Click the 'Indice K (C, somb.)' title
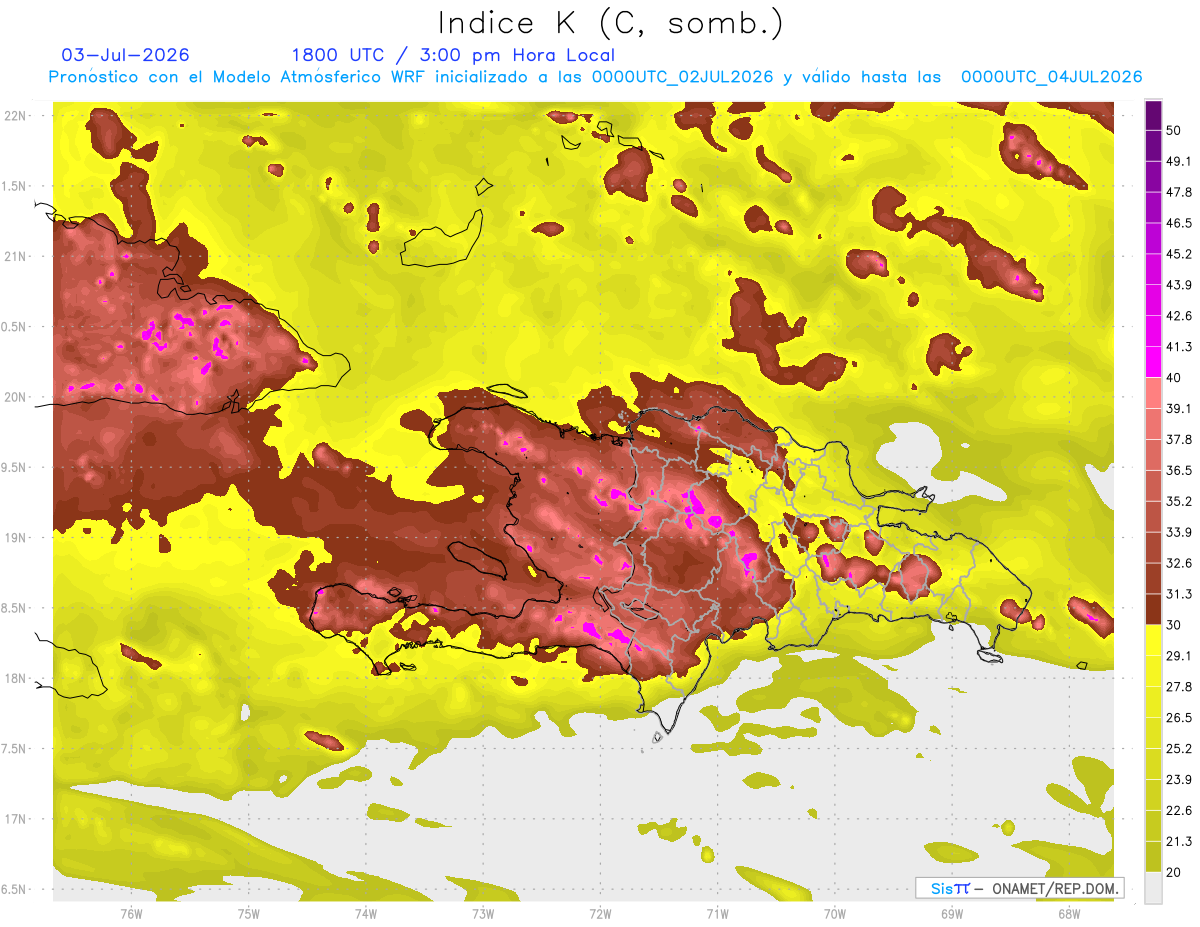The width and height of the screenshot is (1200, 927). point(610,23)
